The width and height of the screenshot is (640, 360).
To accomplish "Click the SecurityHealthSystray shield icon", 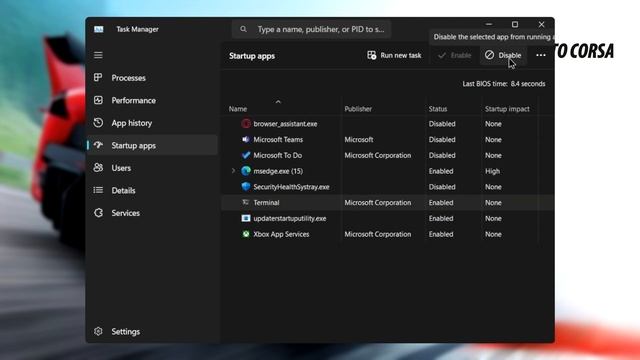I will point(246,187).
